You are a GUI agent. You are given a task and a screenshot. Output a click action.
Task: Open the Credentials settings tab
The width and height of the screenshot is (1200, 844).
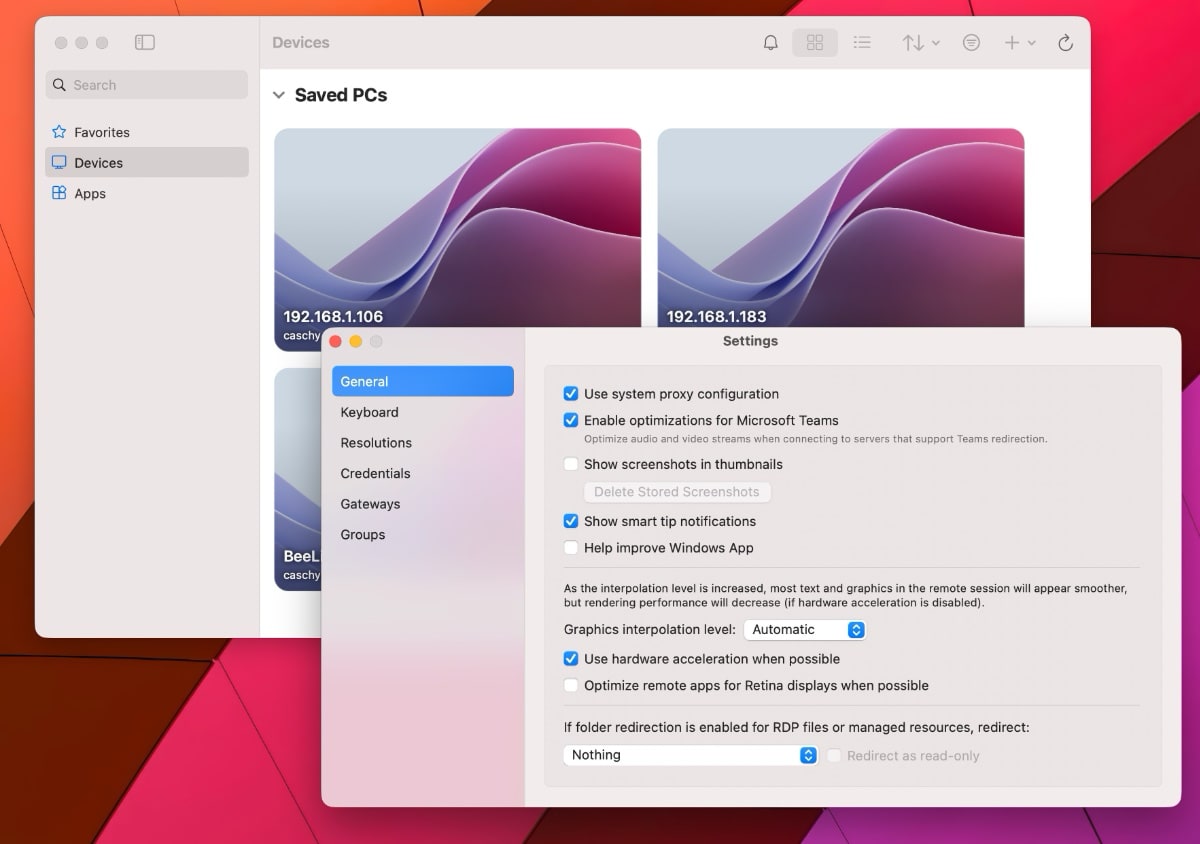(375, 474)
